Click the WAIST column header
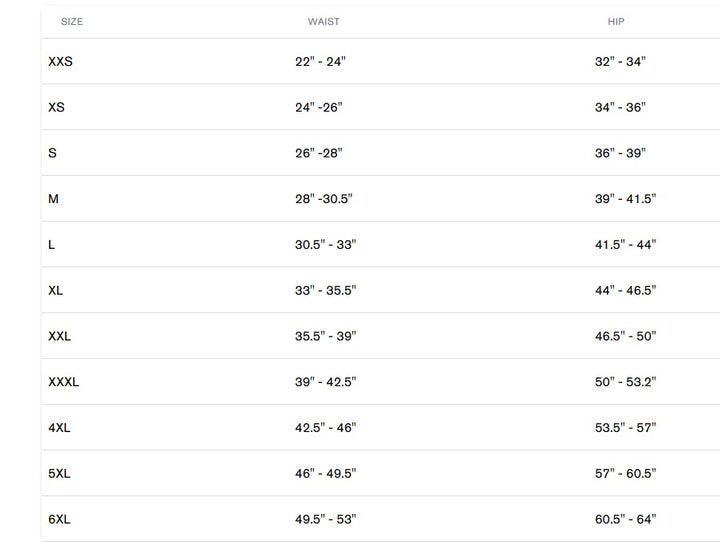 323,21
